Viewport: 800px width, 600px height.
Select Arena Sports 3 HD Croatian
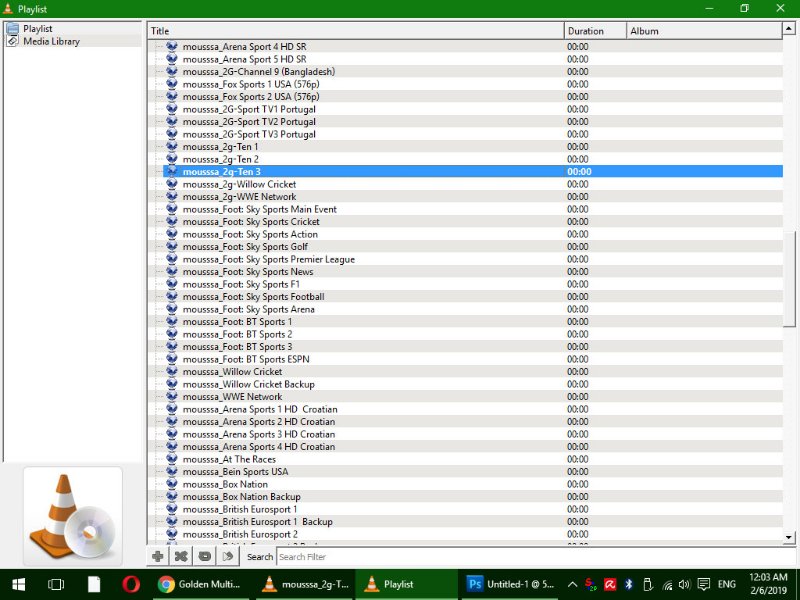[259, 434]
